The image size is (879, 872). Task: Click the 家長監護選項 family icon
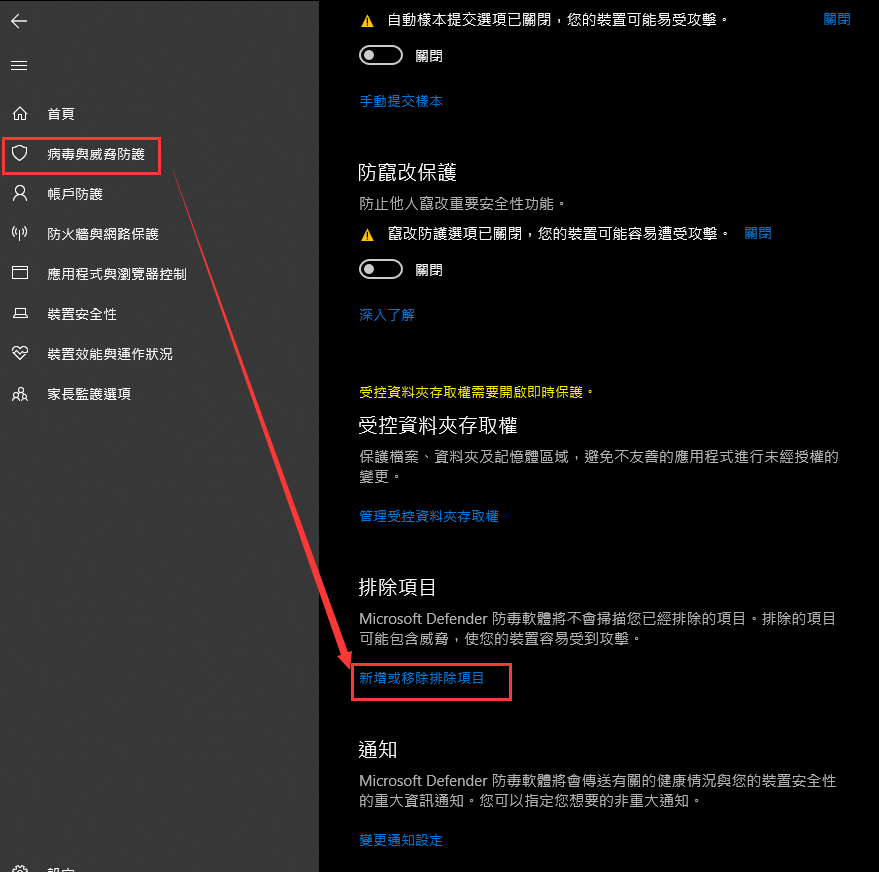click(x=19, y=394)
